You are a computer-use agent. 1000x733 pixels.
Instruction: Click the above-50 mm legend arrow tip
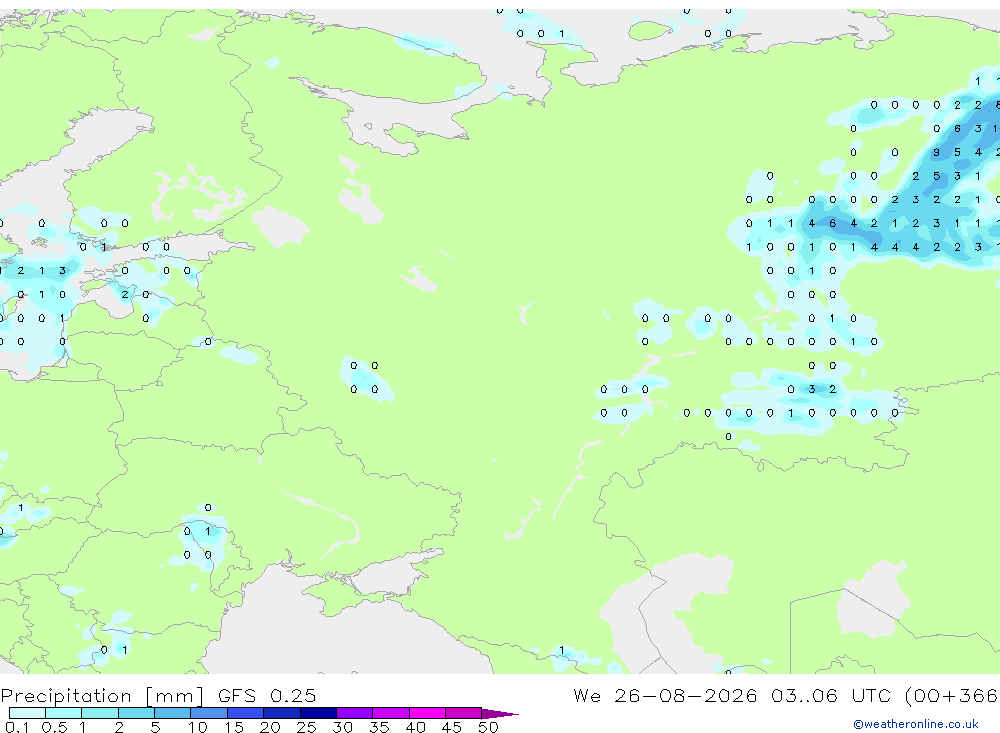click(501, 713)
